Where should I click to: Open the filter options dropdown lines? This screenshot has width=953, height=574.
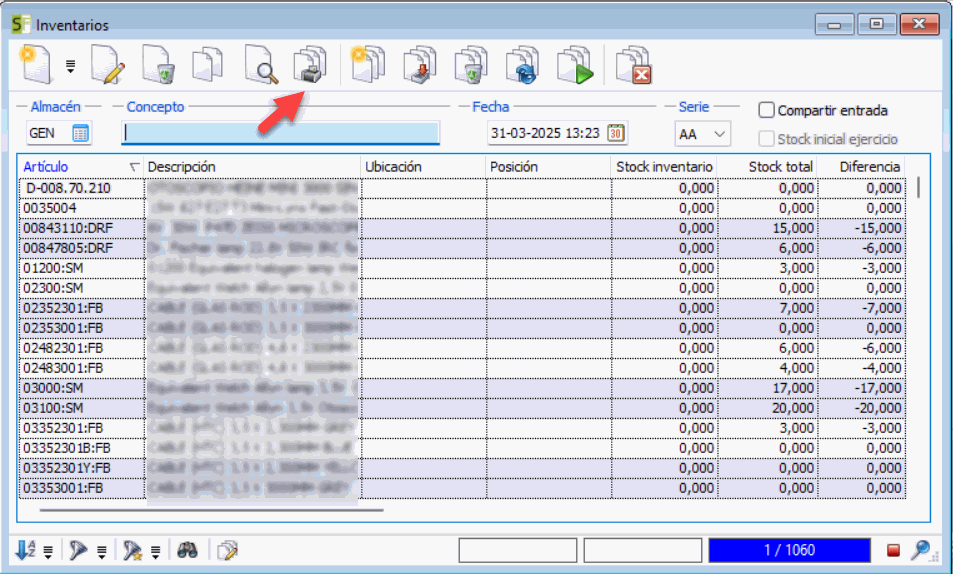click(101, 552)
